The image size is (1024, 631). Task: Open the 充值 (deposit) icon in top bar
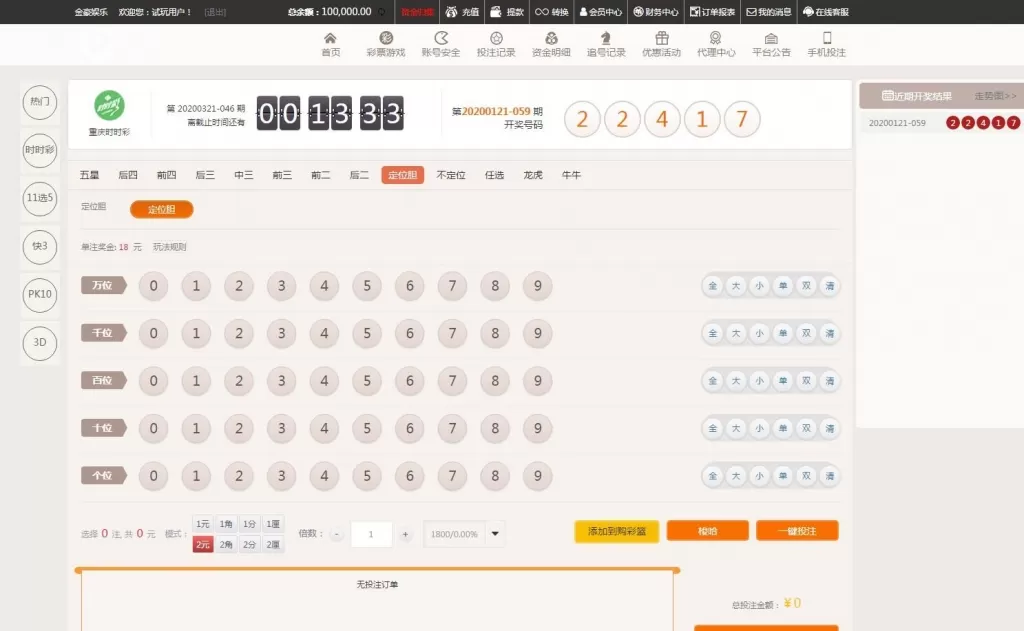click(x=461, y=13)
